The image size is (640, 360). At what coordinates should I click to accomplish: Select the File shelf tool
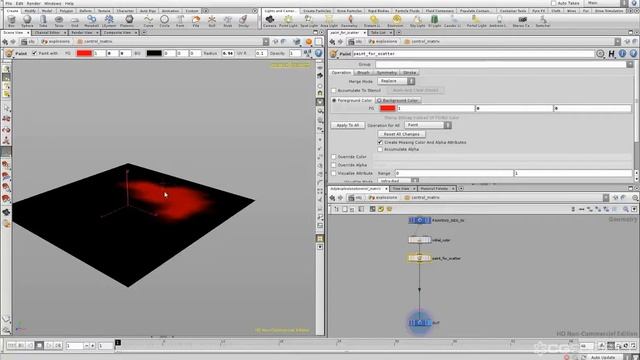click(x=196, y=21)
